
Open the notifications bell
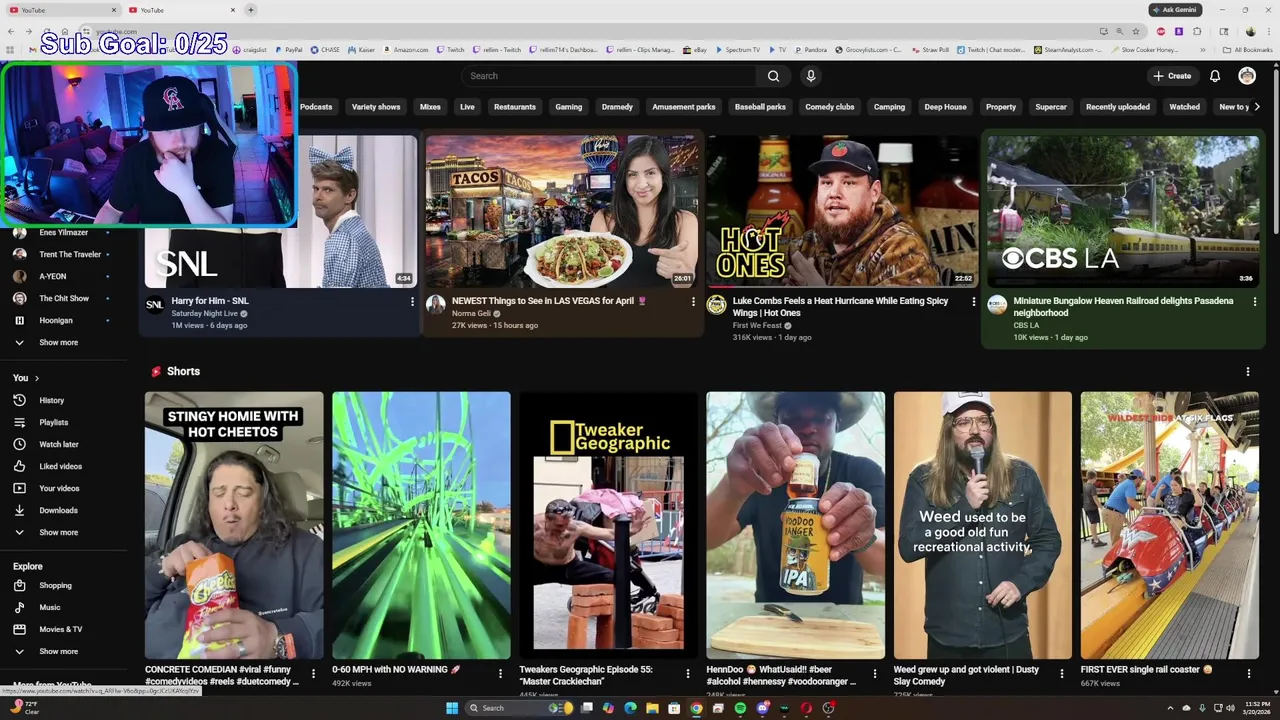click(1215, 76)
